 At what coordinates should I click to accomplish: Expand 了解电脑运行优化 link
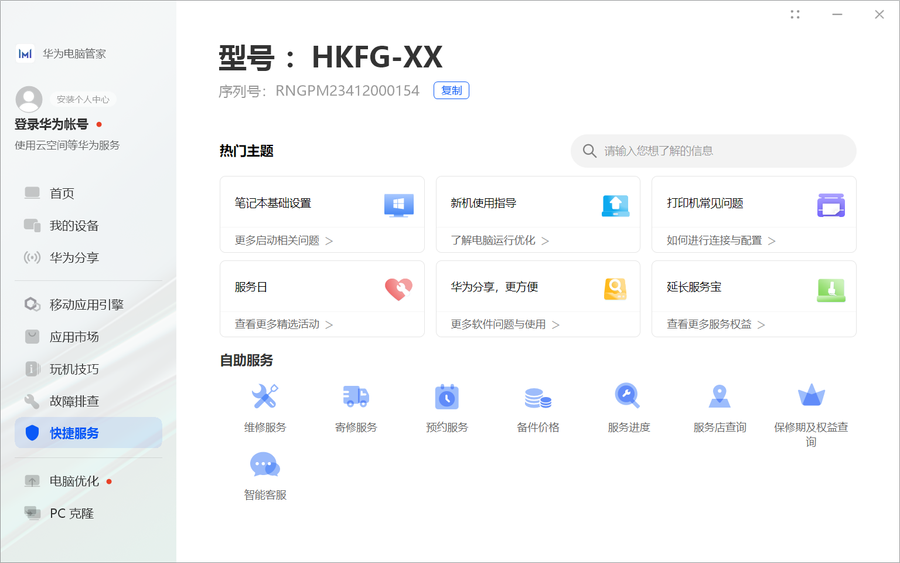click(500, 241)
